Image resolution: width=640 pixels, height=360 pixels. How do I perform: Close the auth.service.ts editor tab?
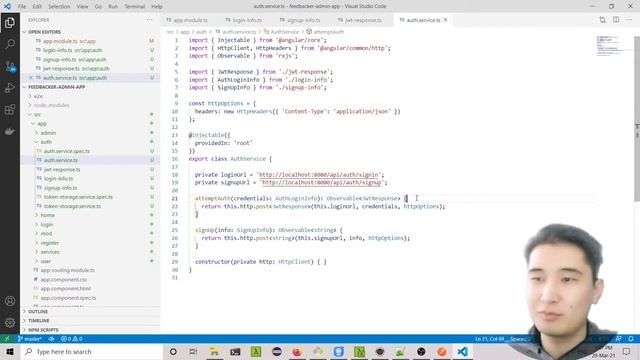point(445,20)
